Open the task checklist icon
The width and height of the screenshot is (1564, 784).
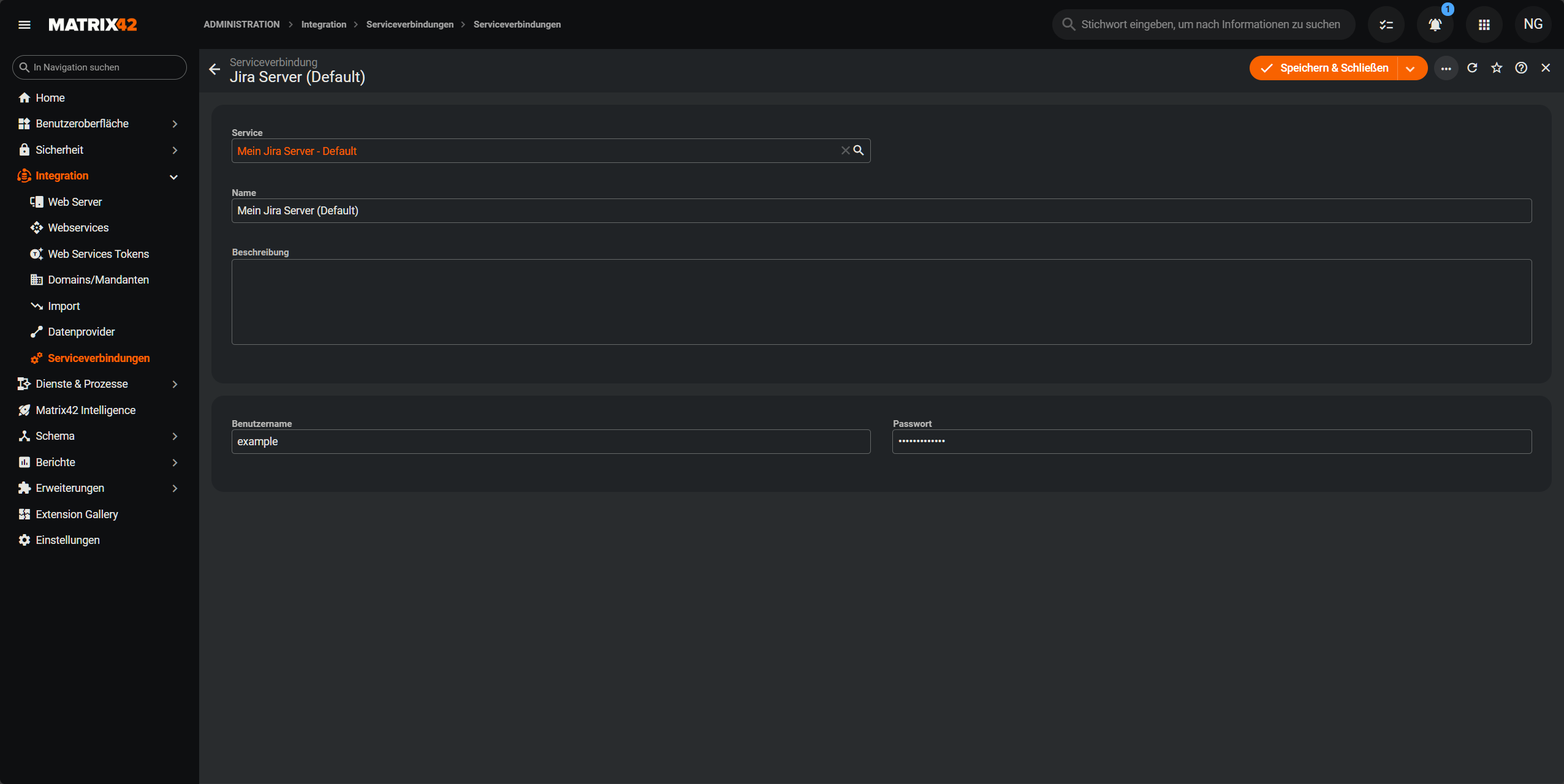(x=1386, y=24)
